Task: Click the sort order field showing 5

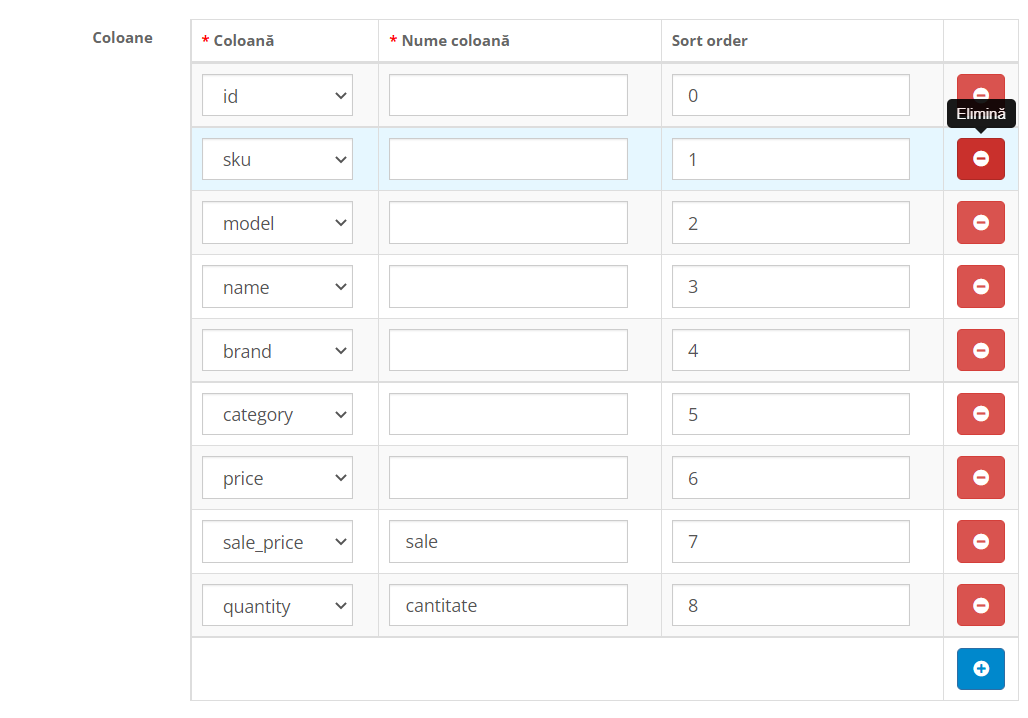Action: click(x=790, y=414)
